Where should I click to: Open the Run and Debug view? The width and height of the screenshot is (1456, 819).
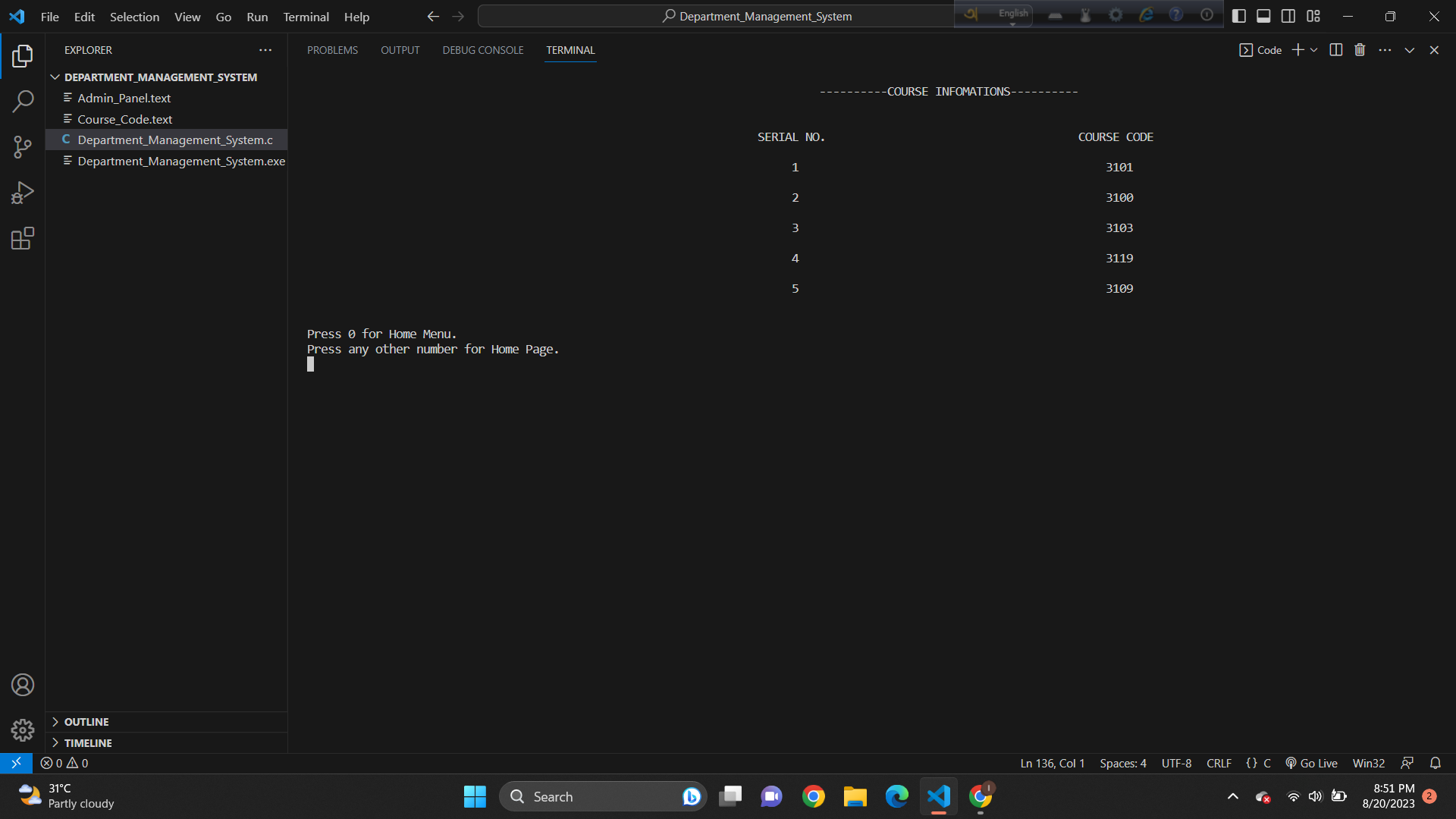[23, 192]
